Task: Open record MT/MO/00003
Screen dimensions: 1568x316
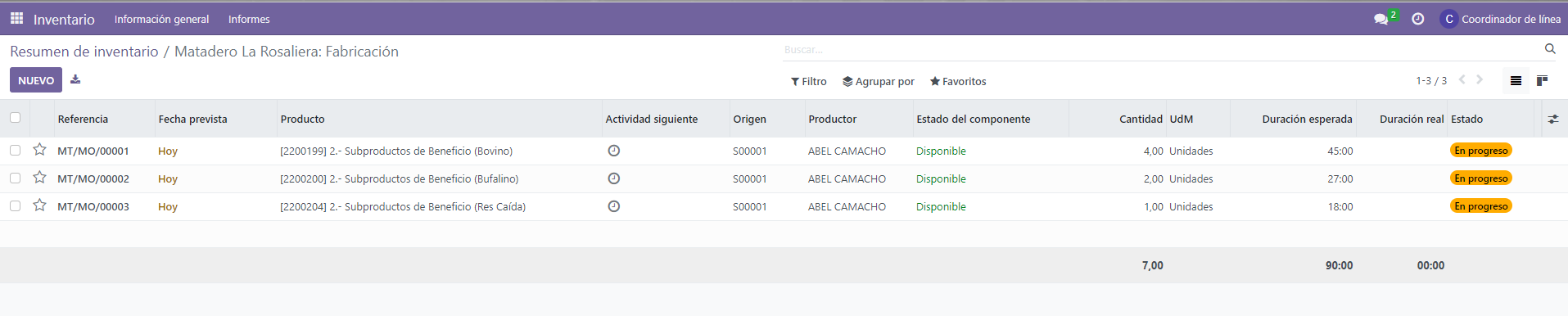Action: point(93,206)
